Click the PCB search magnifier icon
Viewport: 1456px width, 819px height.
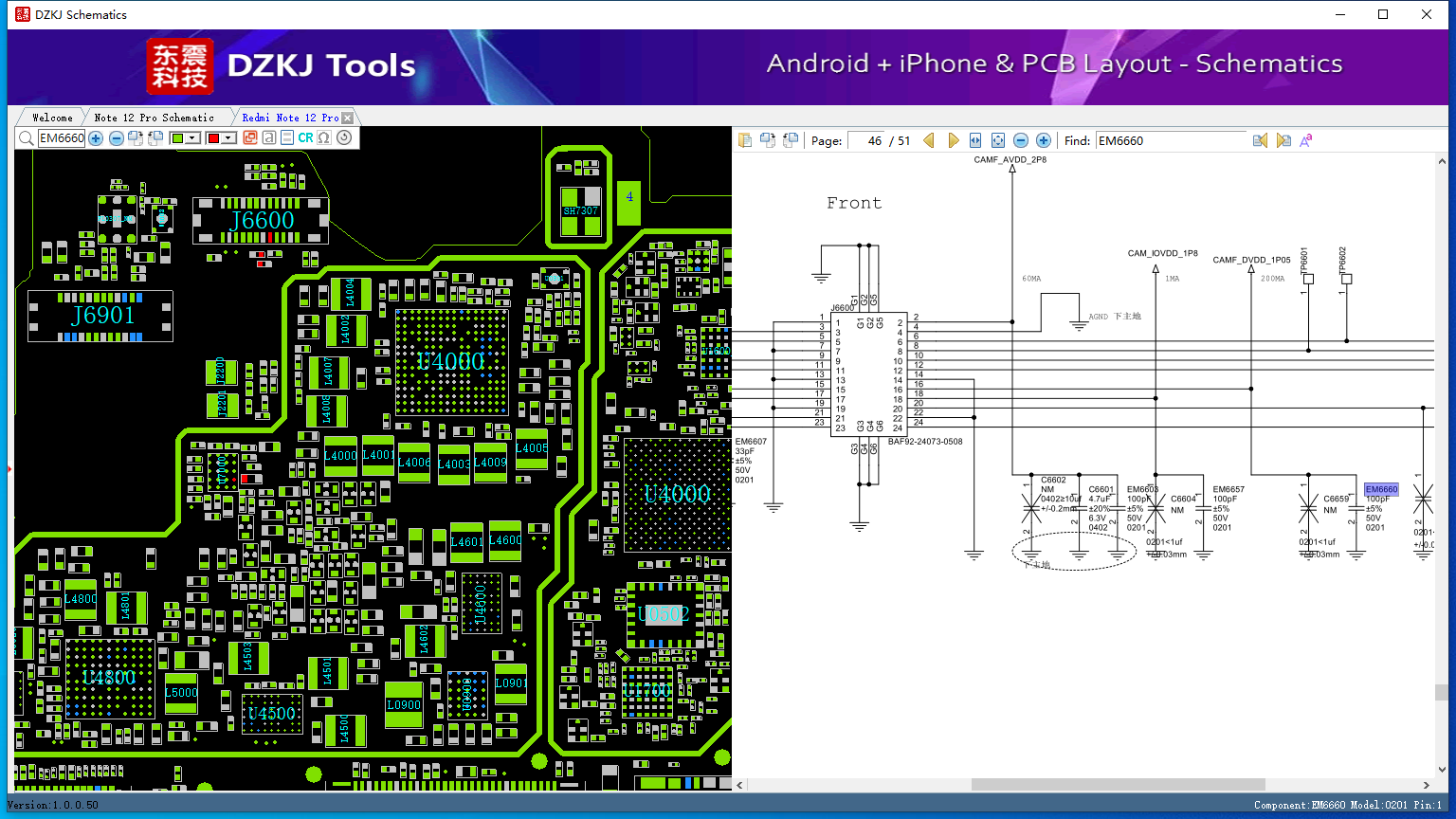click(x=27, y=138)
